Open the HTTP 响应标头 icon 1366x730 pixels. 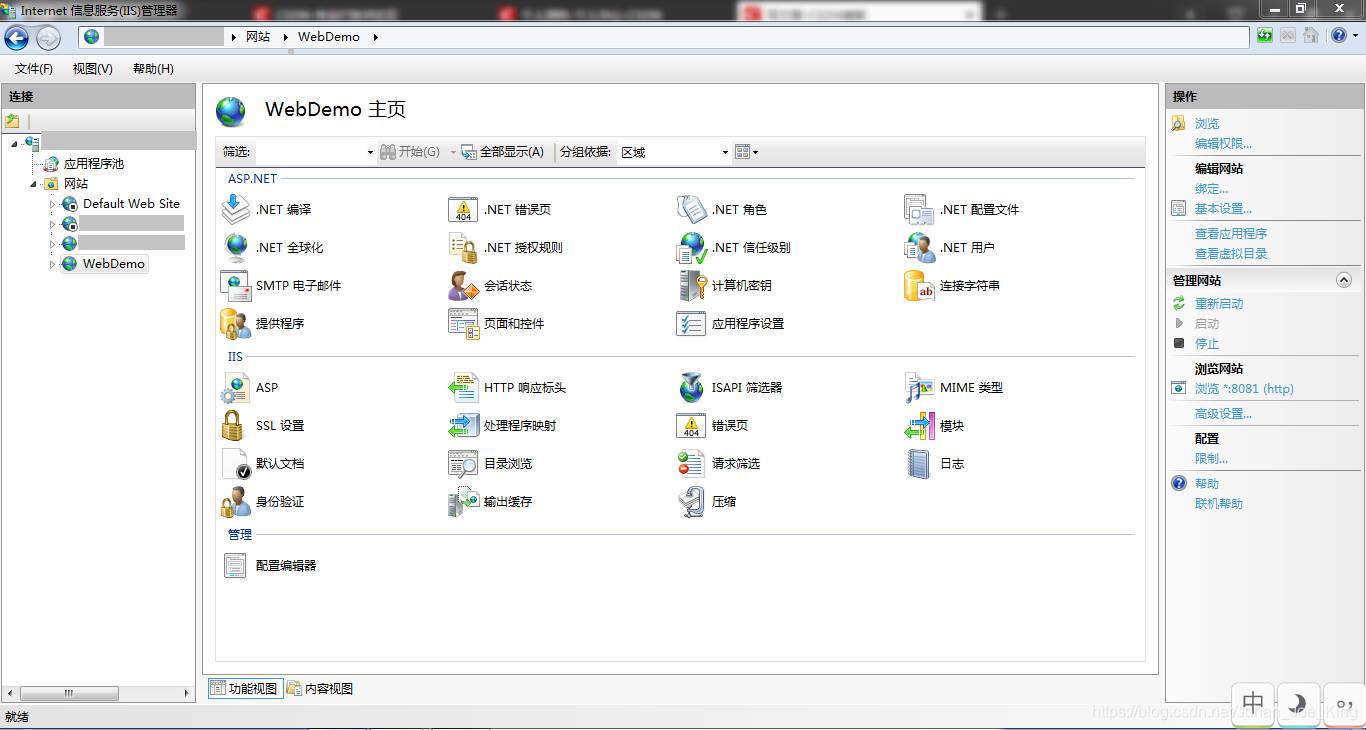(463, 387)
